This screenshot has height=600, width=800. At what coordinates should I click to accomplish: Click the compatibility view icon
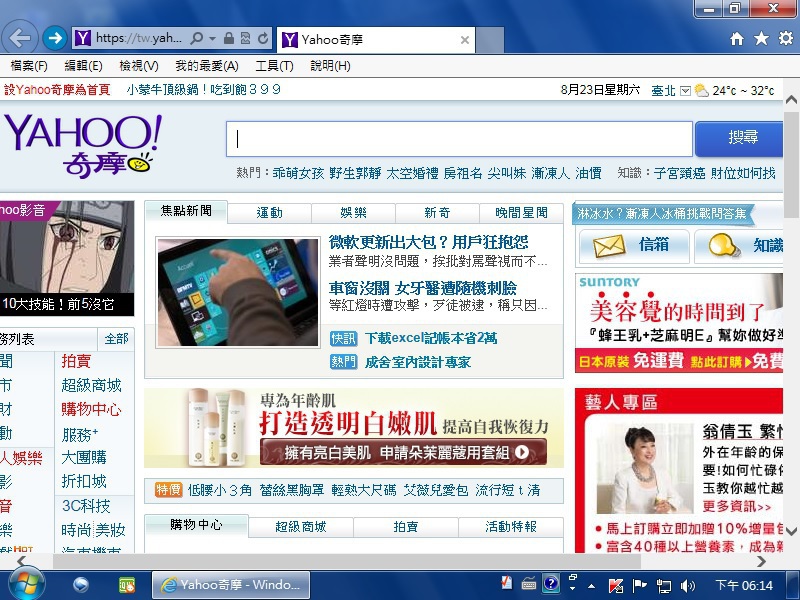click(x=245, y=38)
